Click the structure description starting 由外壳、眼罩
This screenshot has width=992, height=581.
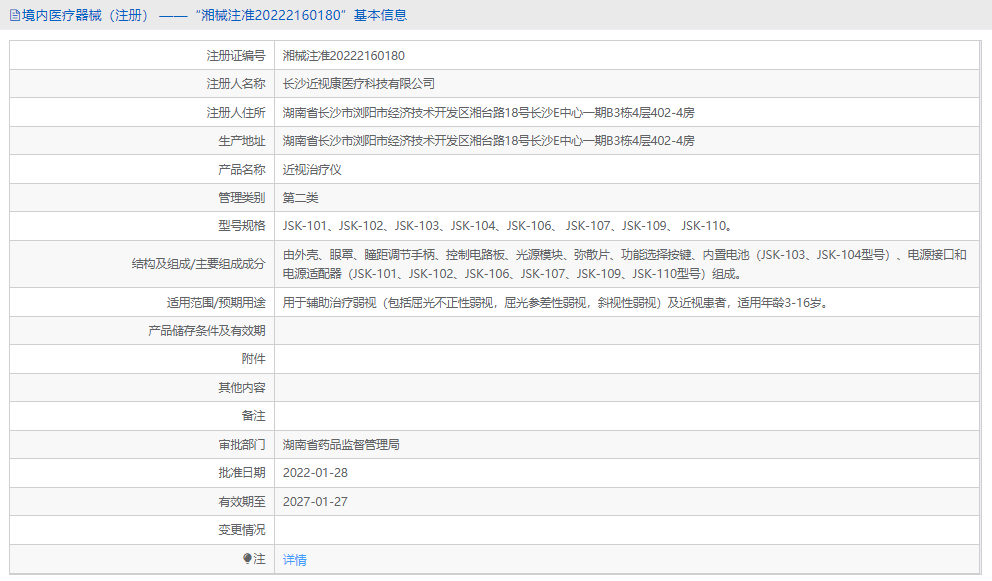coord(624,264)
